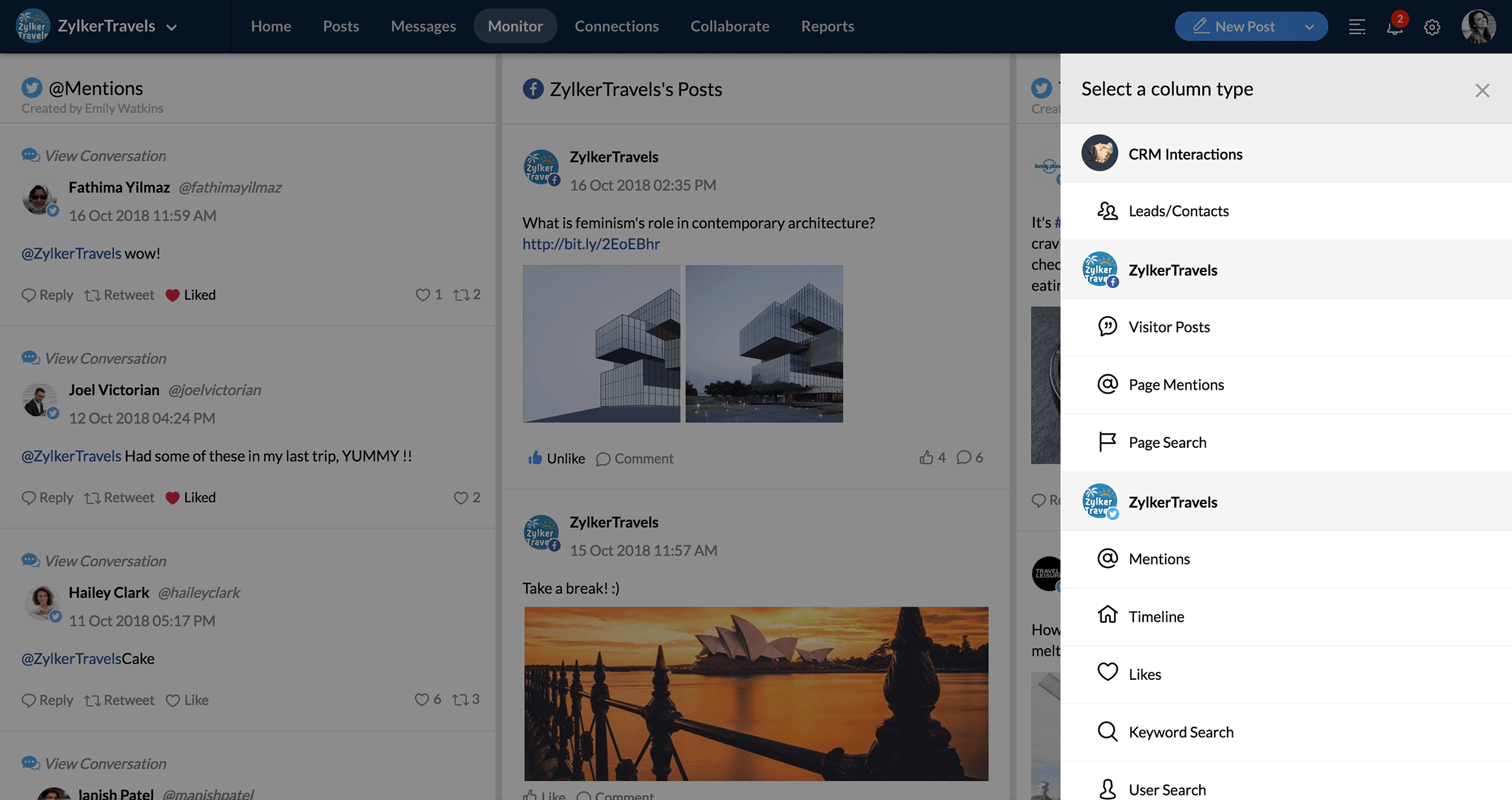The width and height of the screenshot is (1512, 800).
Task: Retweet Hailey Clark's tweet
Action: [x=120, y=700]
